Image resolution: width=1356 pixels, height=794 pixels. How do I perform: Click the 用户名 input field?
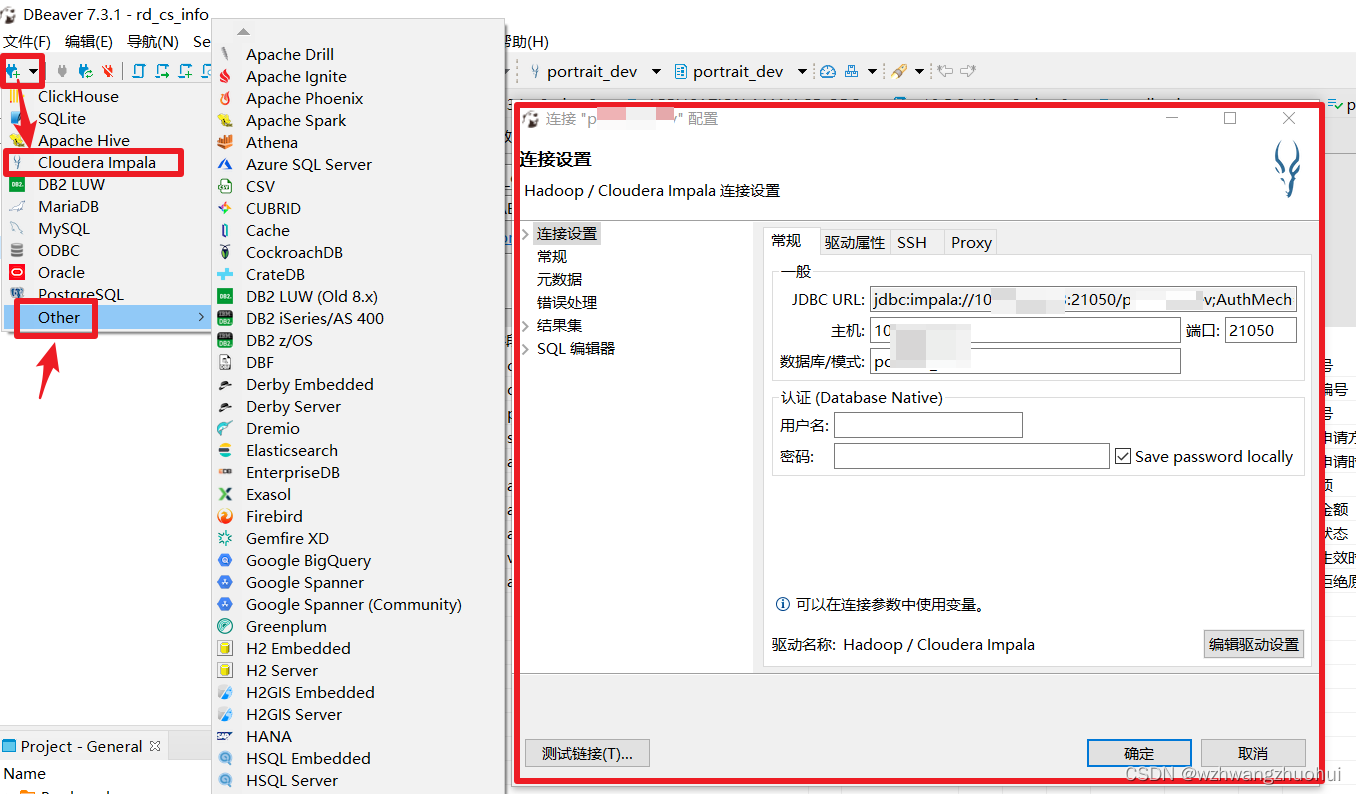(x=928, y=425)
